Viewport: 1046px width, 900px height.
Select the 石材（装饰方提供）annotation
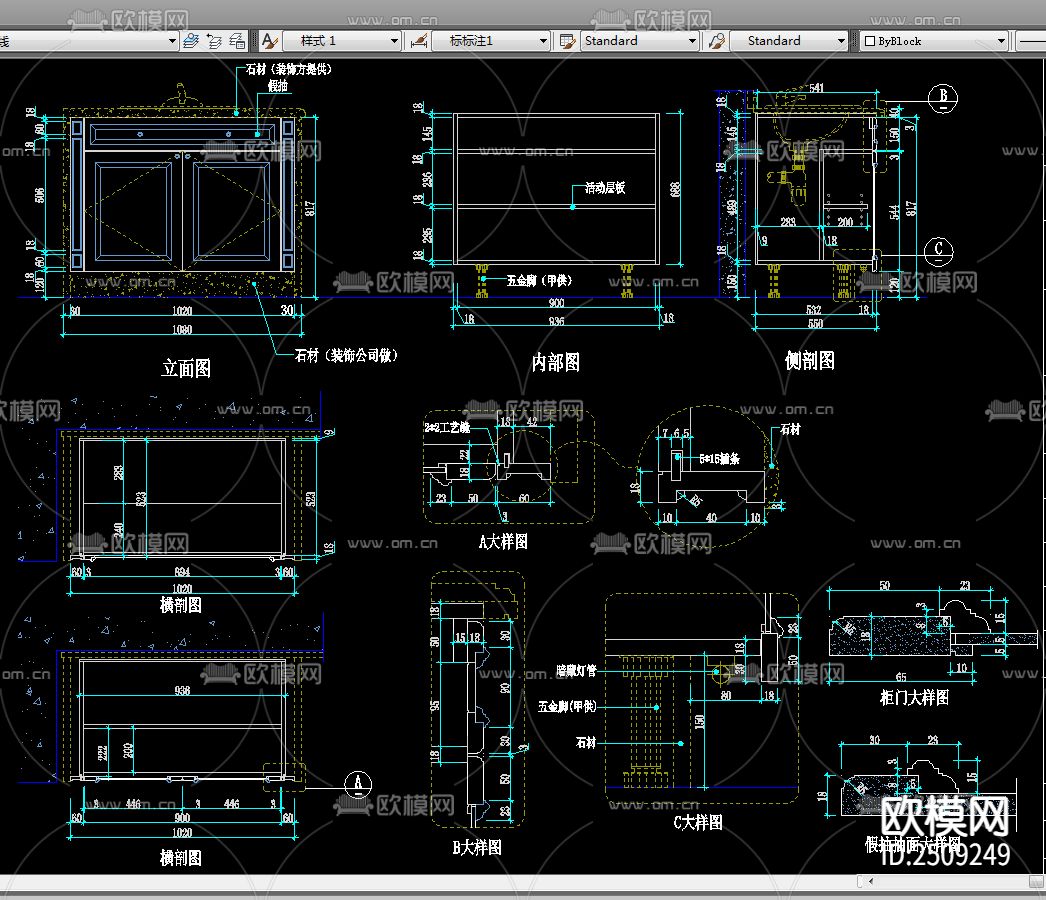pos(288,69)
